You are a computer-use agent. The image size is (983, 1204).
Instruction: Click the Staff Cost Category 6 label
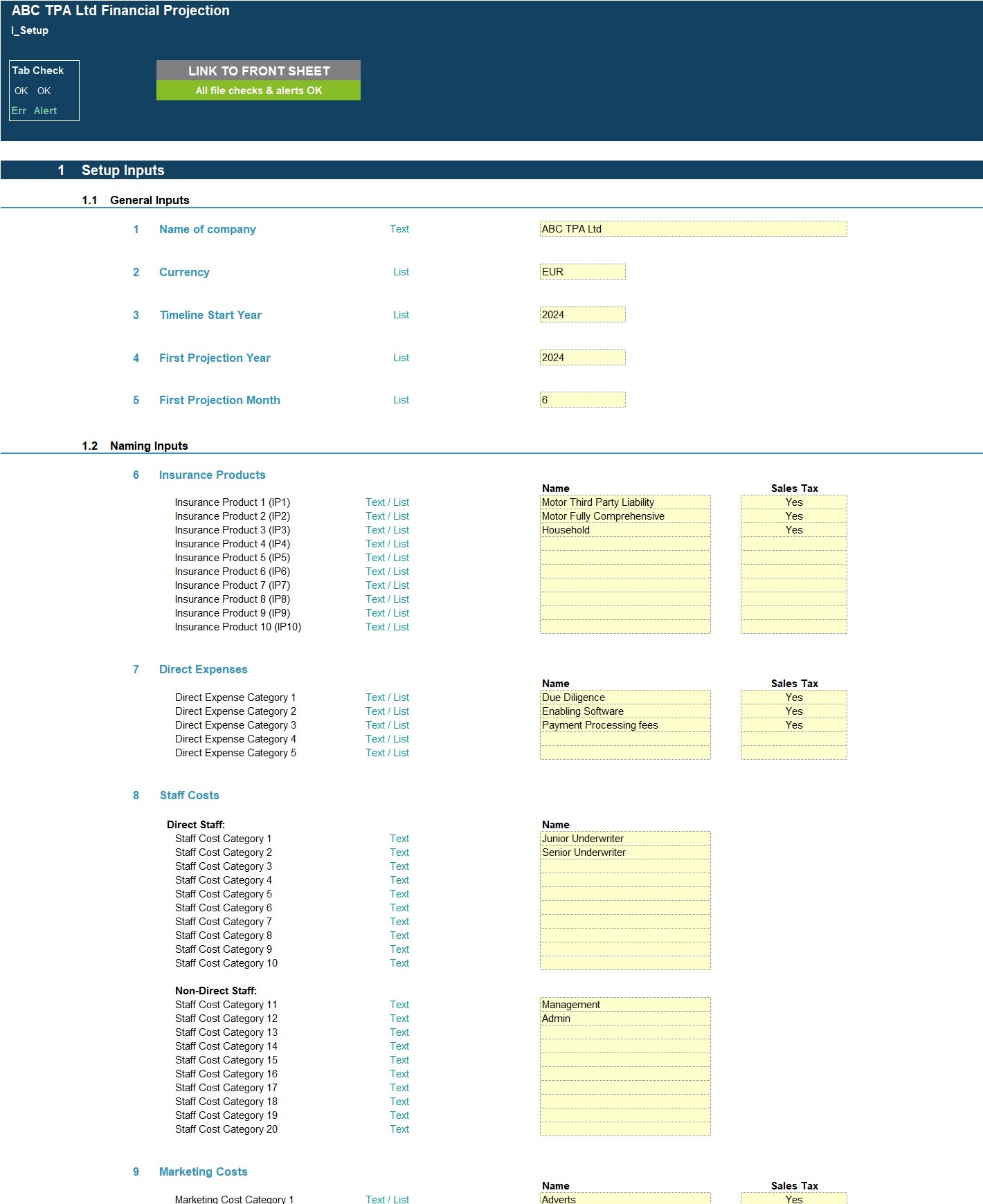pyautogui.click(x=223, y=908)
